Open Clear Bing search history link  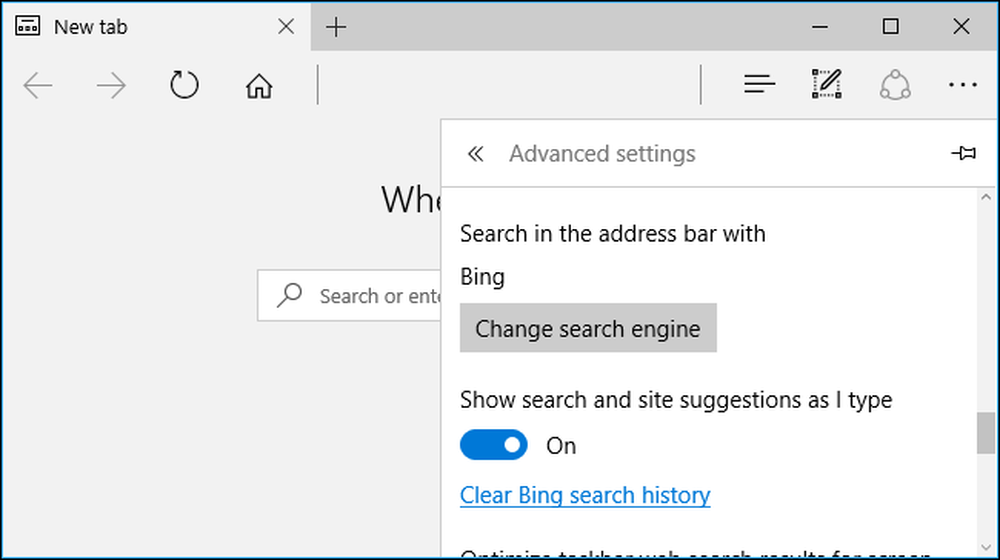(585, 495)
